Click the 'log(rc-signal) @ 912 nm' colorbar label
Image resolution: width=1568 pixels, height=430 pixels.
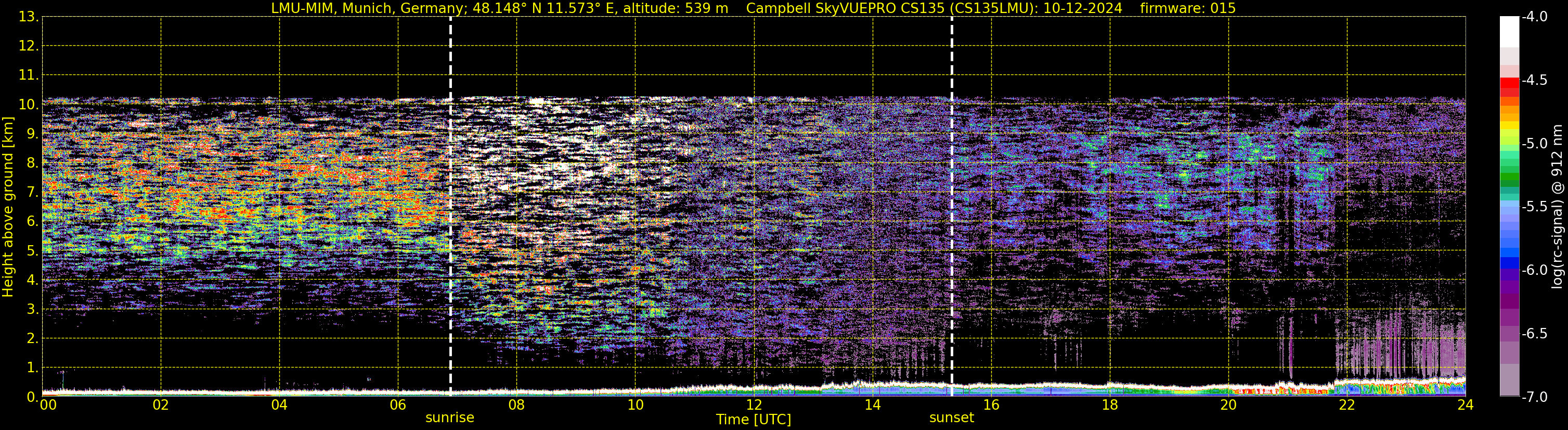[x=1558, y=207]
